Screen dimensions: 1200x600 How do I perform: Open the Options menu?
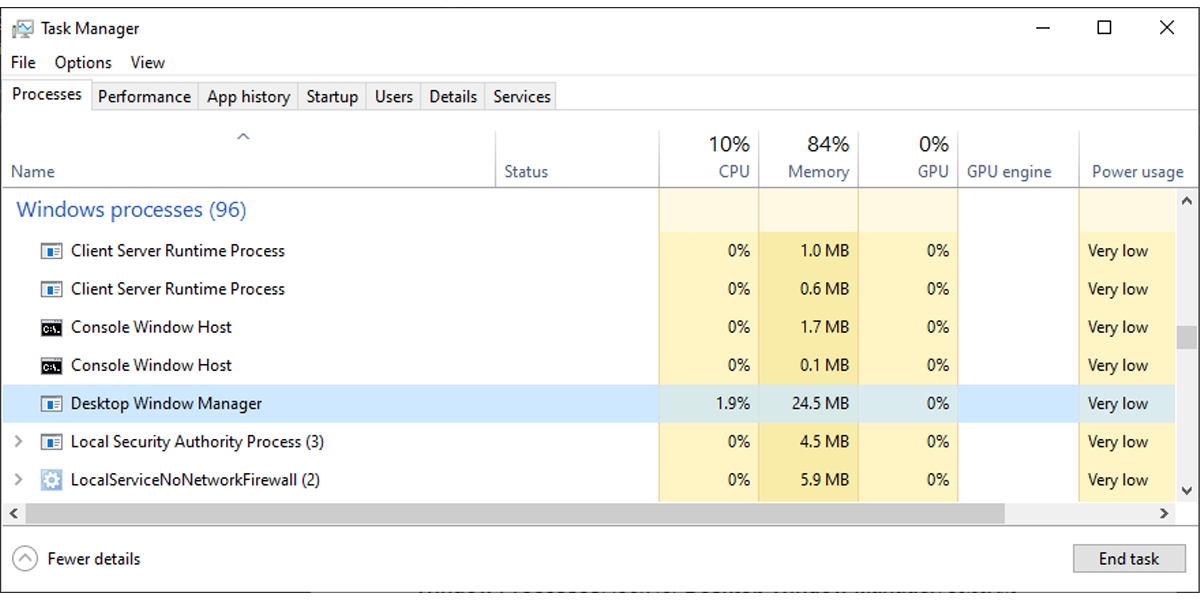82,62
